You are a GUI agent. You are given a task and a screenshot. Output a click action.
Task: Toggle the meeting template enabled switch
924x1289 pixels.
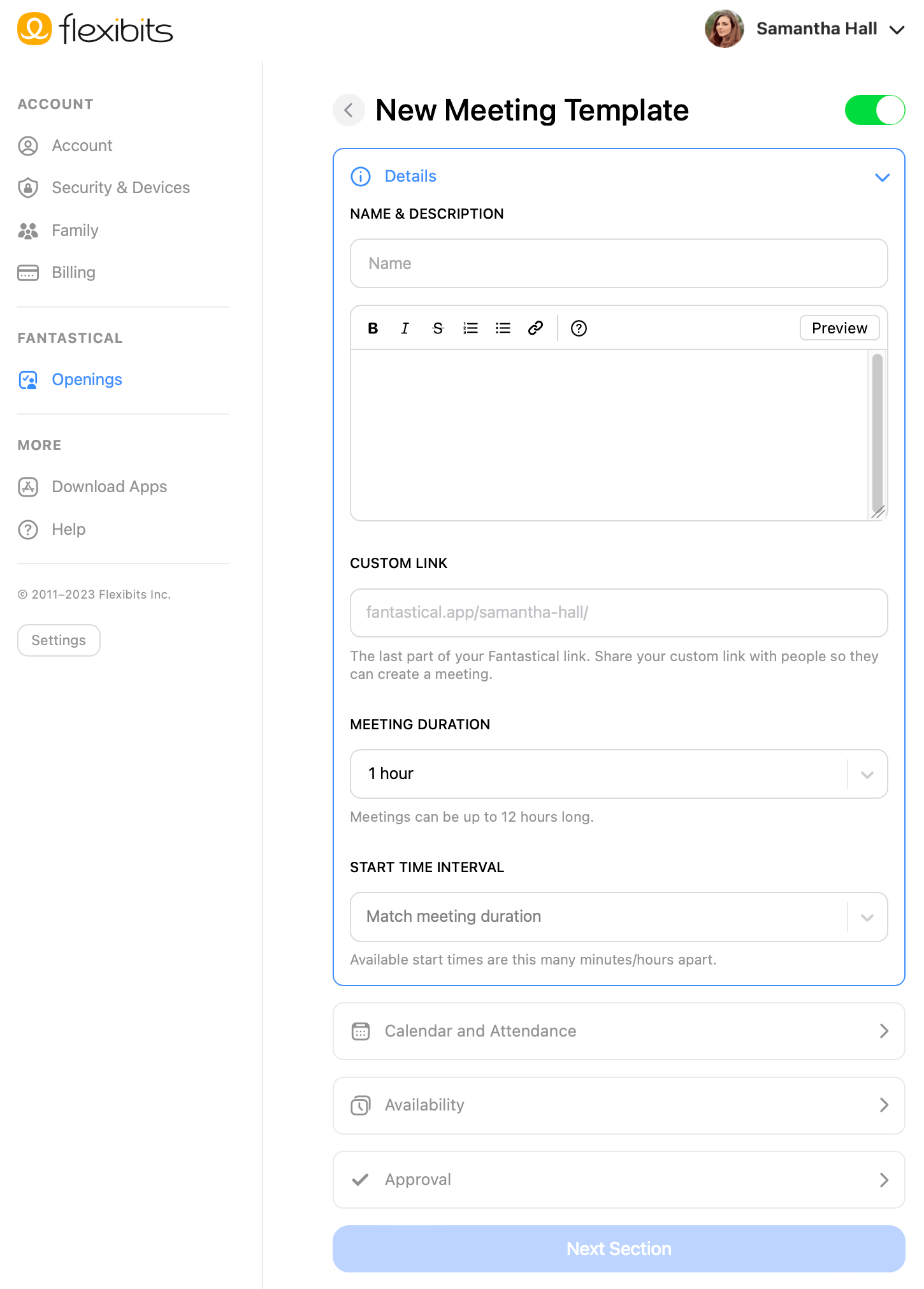875,110
